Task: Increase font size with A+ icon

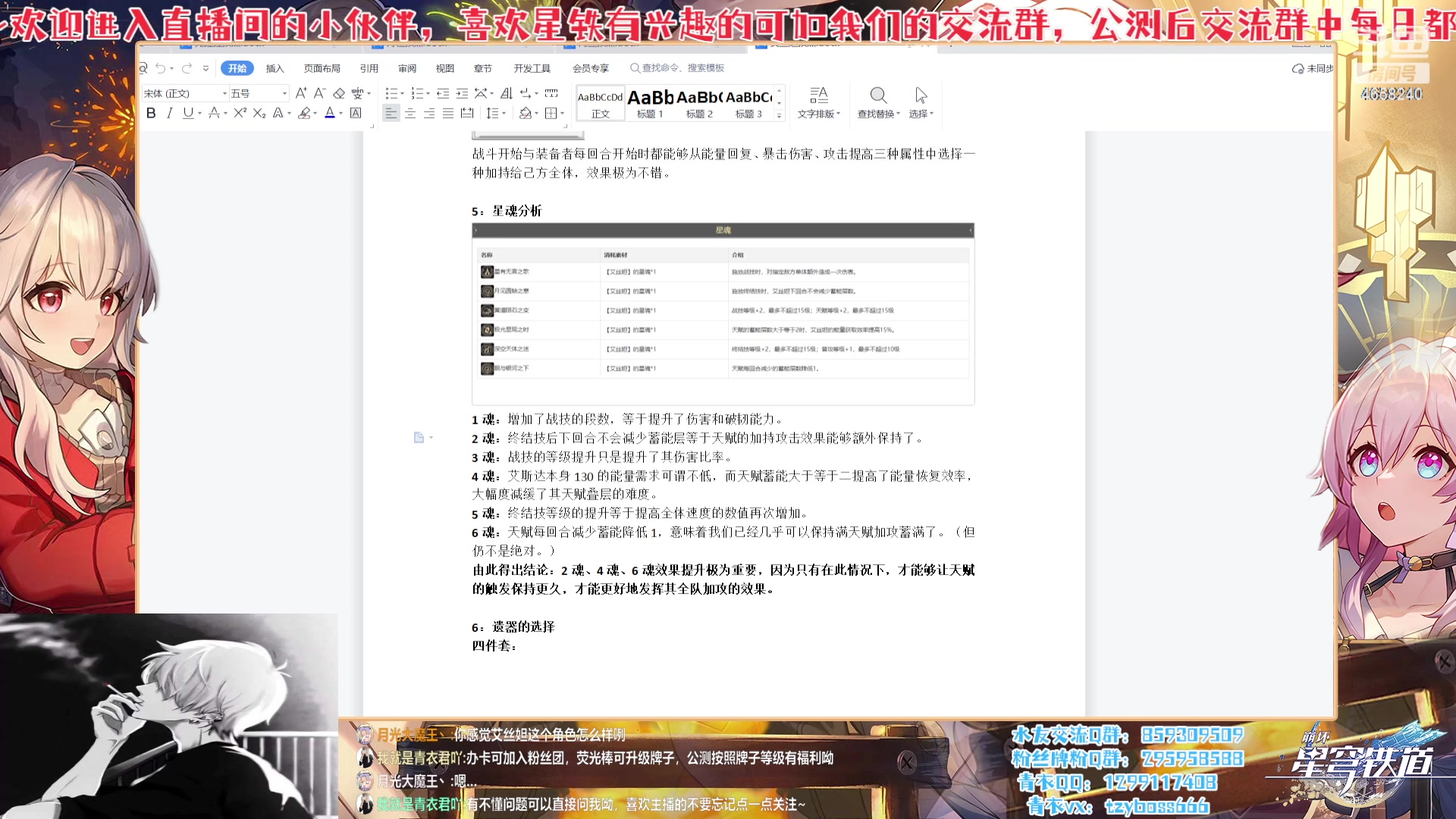Action: [300, 93]
